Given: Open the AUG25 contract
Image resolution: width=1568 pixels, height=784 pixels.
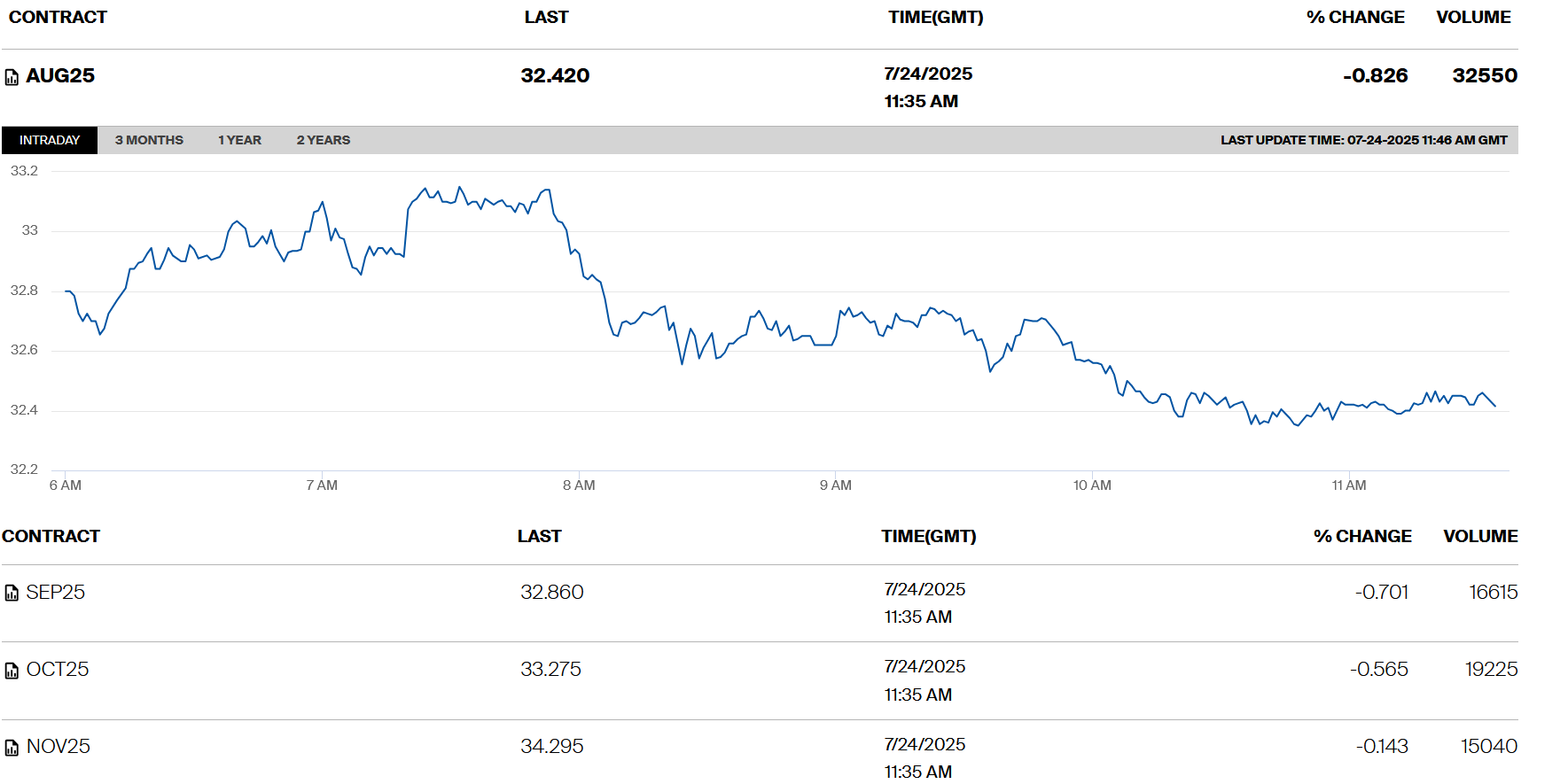Looking at the screenshot, I should click(60, 76).
